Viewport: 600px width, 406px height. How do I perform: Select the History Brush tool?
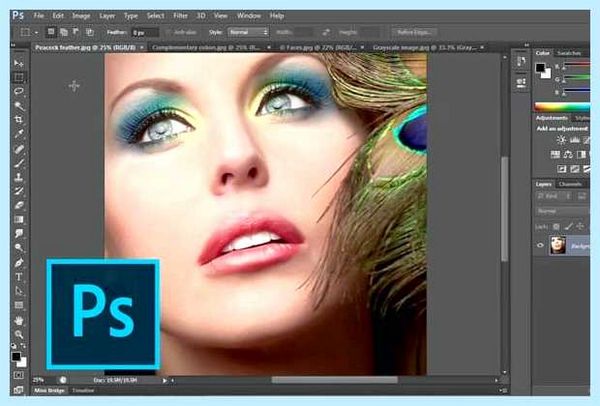pyautogui.click(x=18, y=191)
